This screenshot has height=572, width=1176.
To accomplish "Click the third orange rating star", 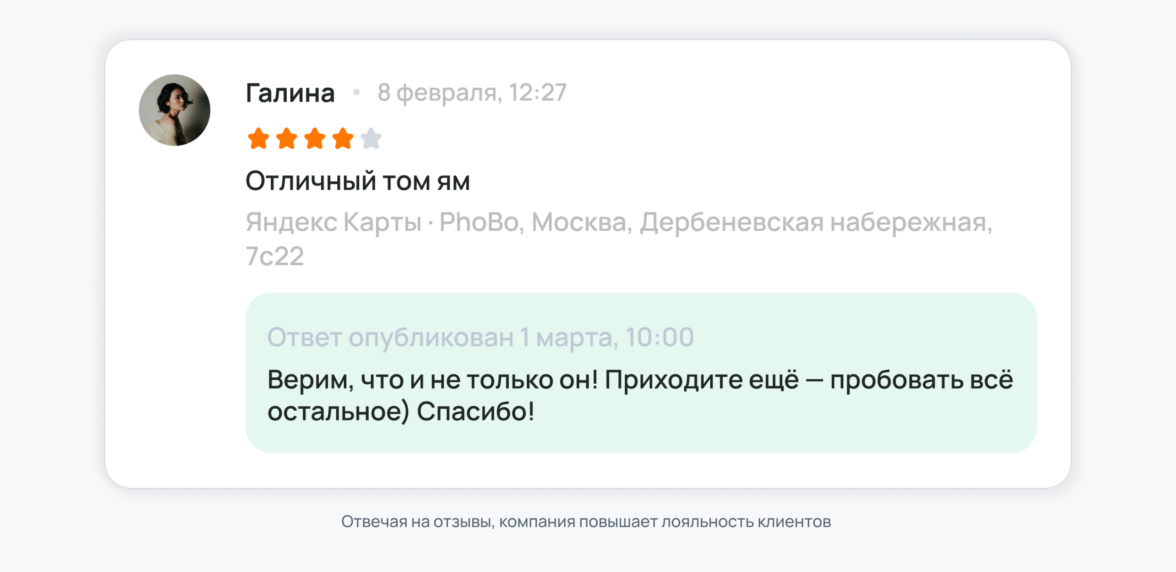I will [315, 138].
